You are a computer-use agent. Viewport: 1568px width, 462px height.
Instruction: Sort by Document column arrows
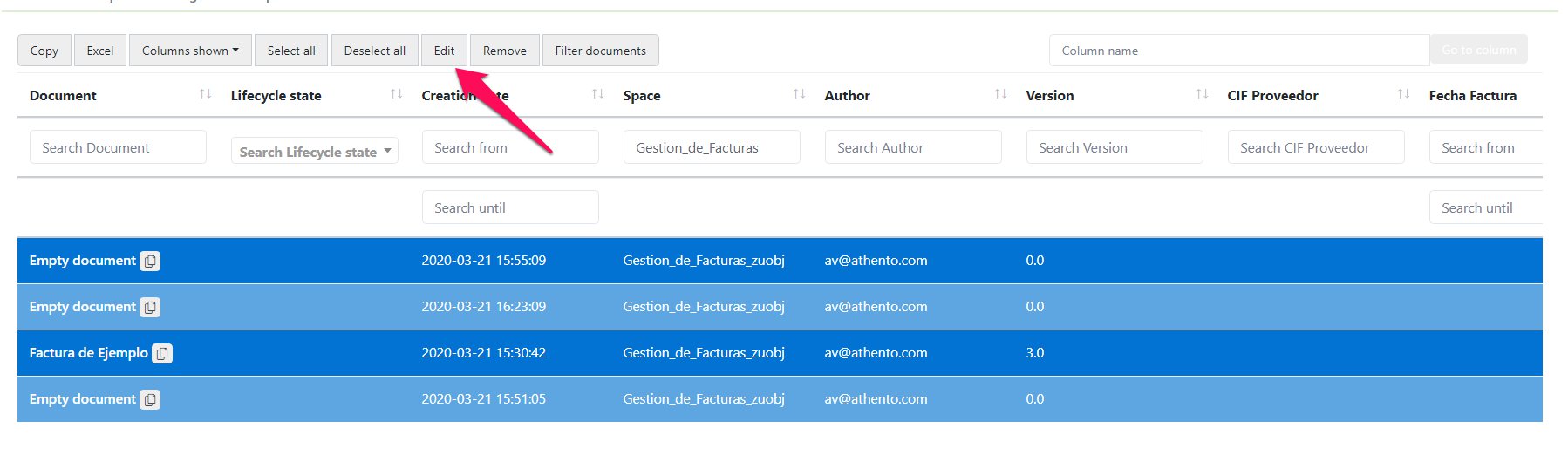(x=206, y=94)
